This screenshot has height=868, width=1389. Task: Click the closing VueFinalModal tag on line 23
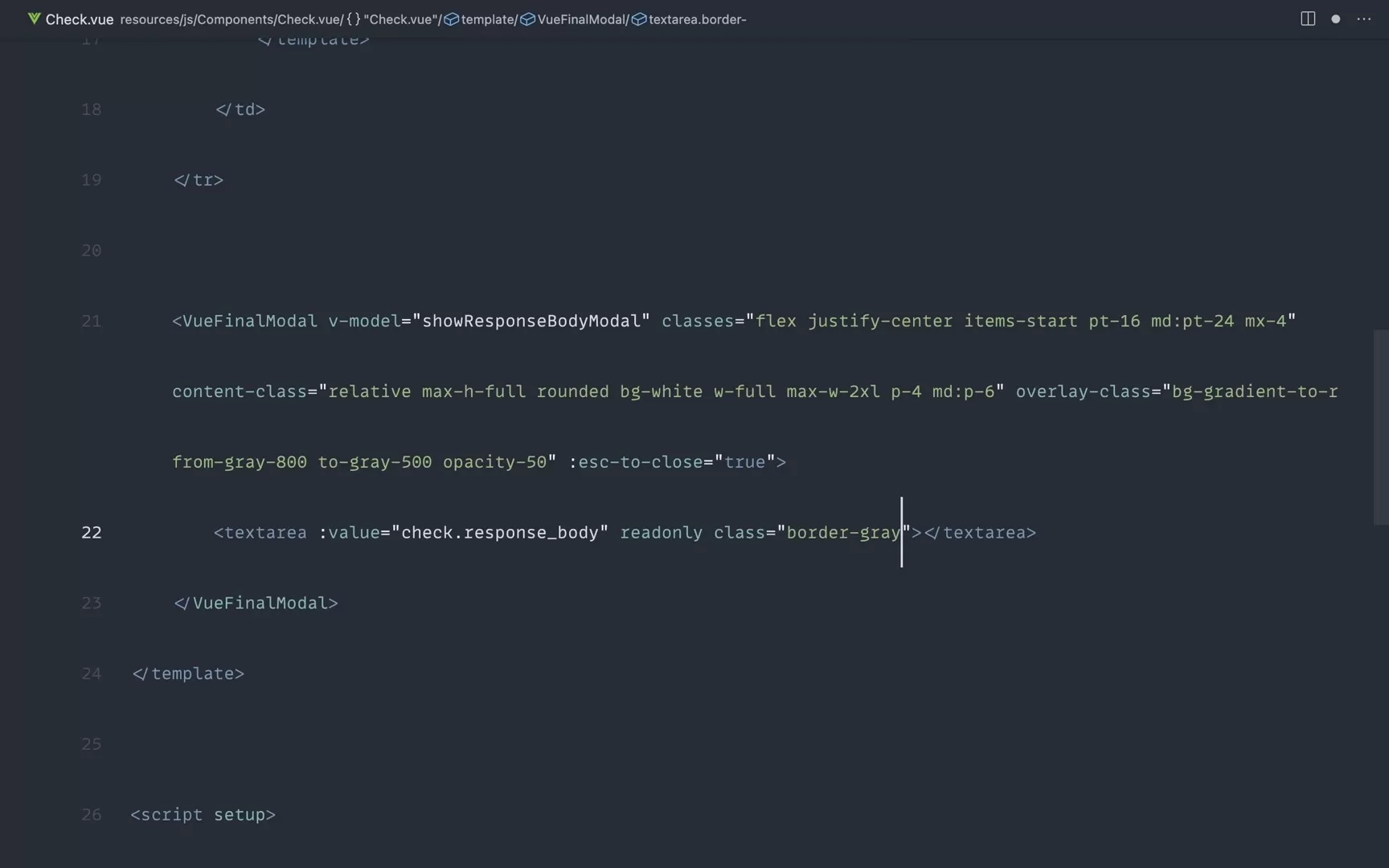(256, 604)
